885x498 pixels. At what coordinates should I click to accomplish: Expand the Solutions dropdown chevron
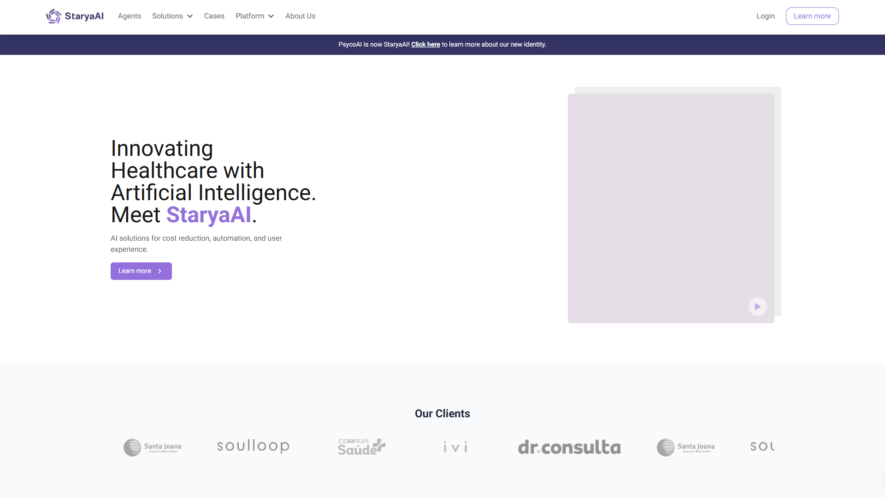[x=190, y=16]
